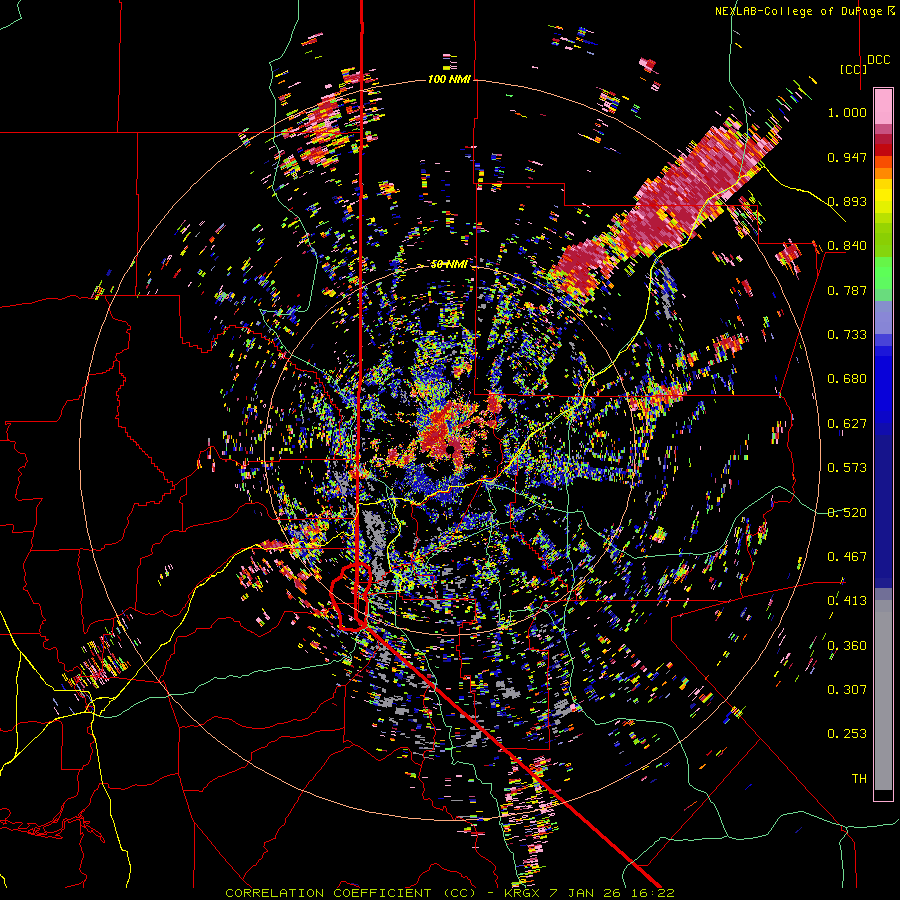
Task: Click the DCC product label
Action: point(878,60)
